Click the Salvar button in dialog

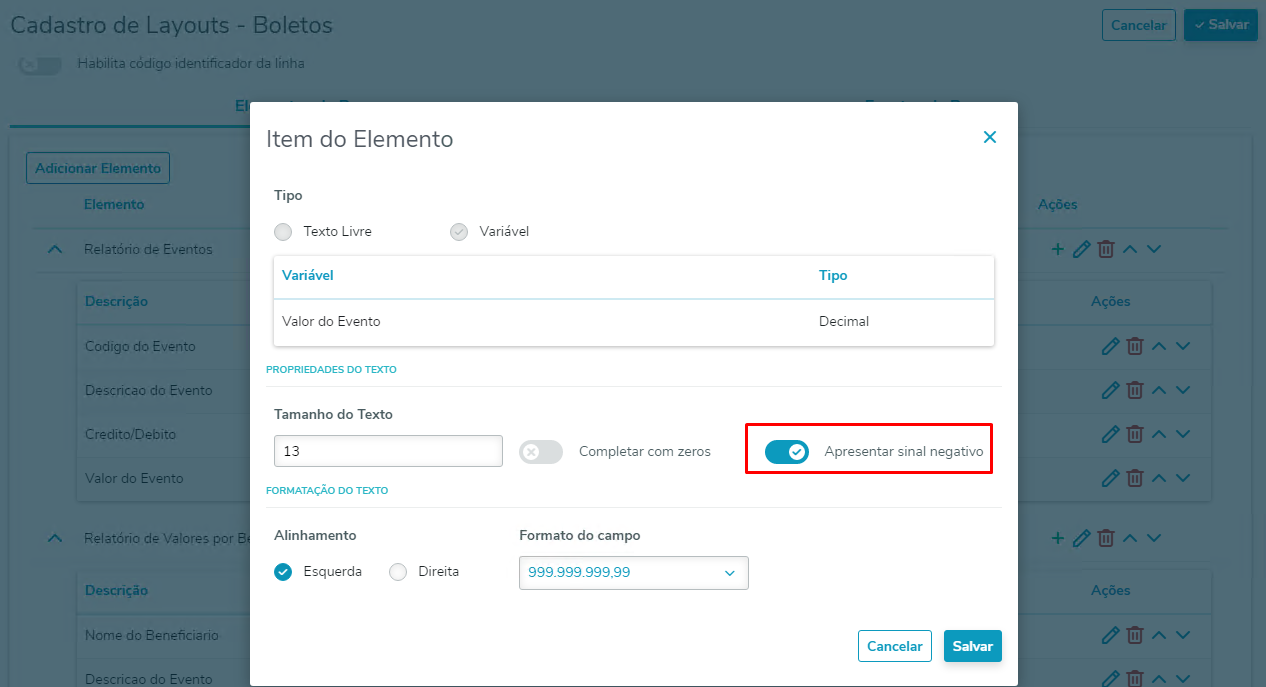pyautogui.click(x=972, y=646)
